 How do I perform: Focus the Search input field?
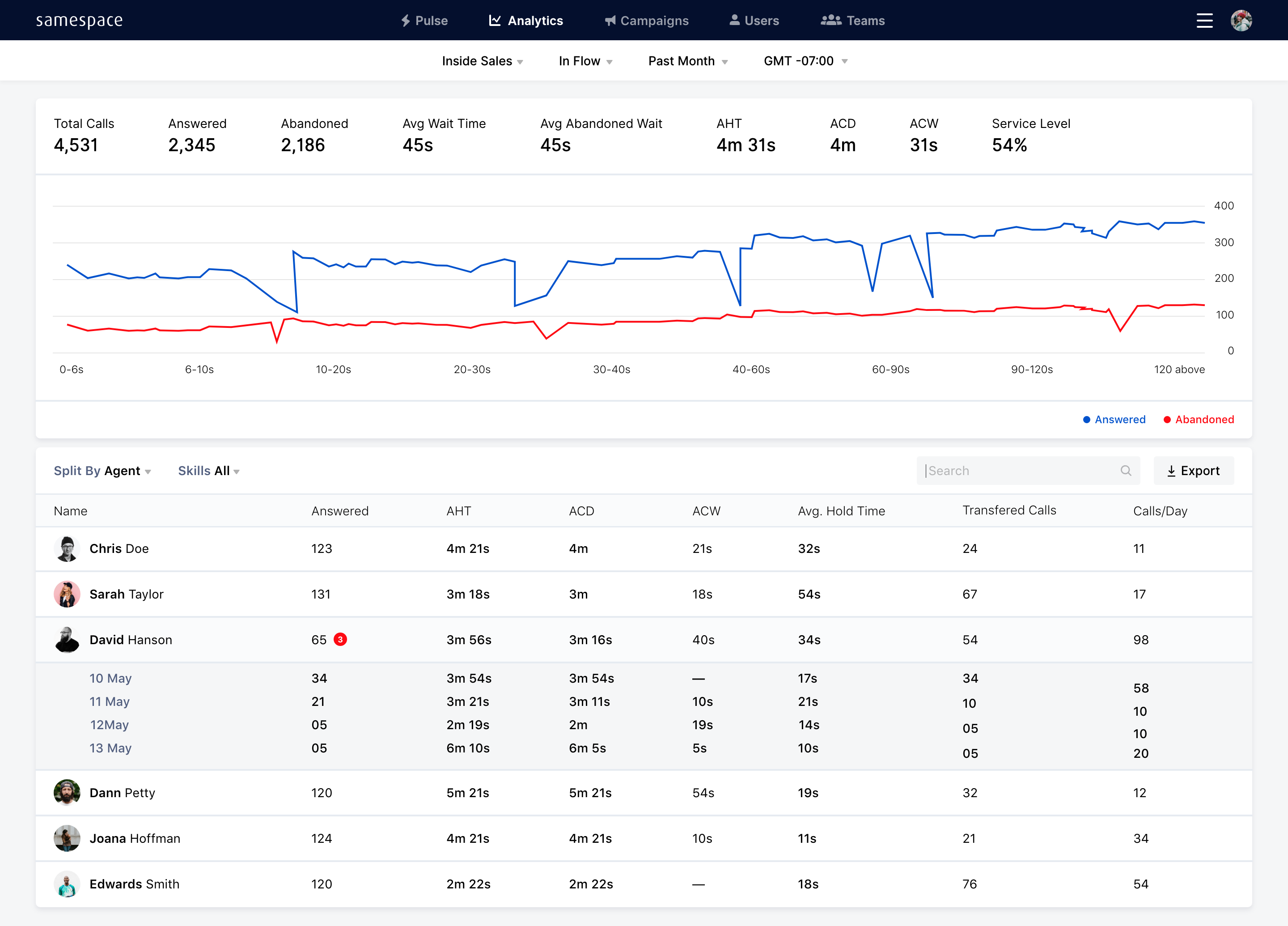tap(1017, 471)
